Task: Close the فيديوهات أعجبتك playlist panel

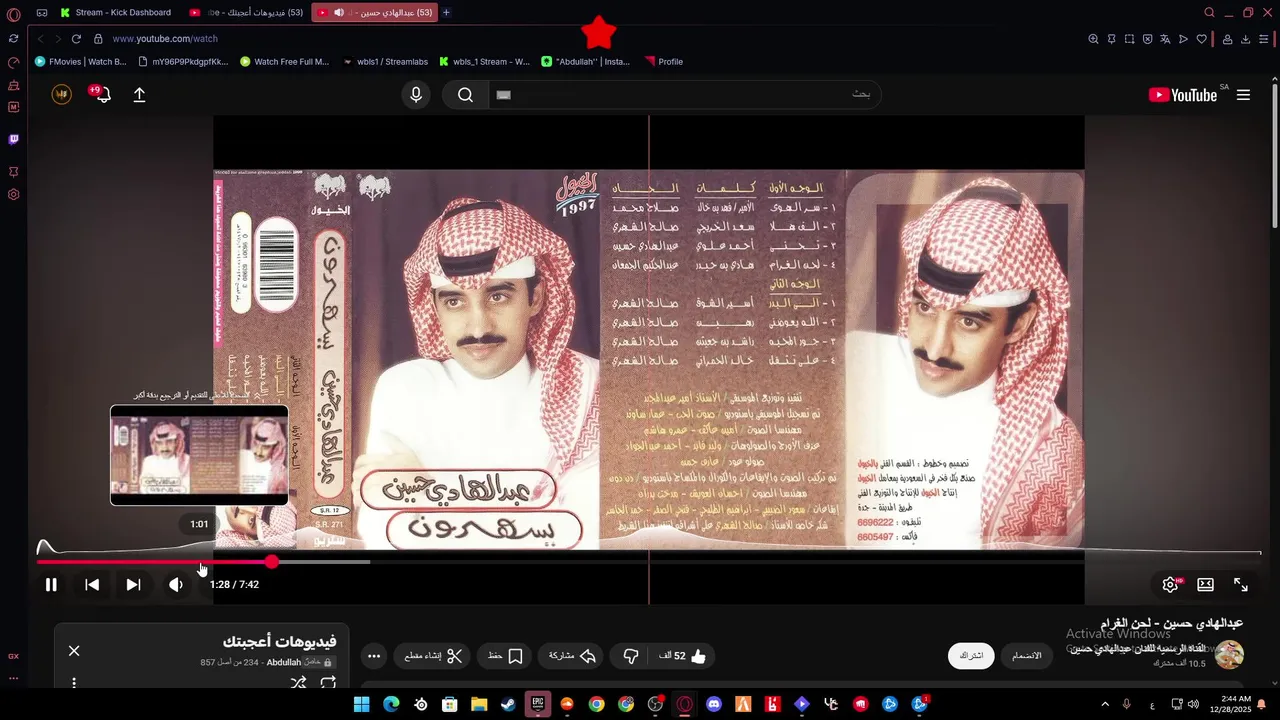Action: (x=74, y=651)
